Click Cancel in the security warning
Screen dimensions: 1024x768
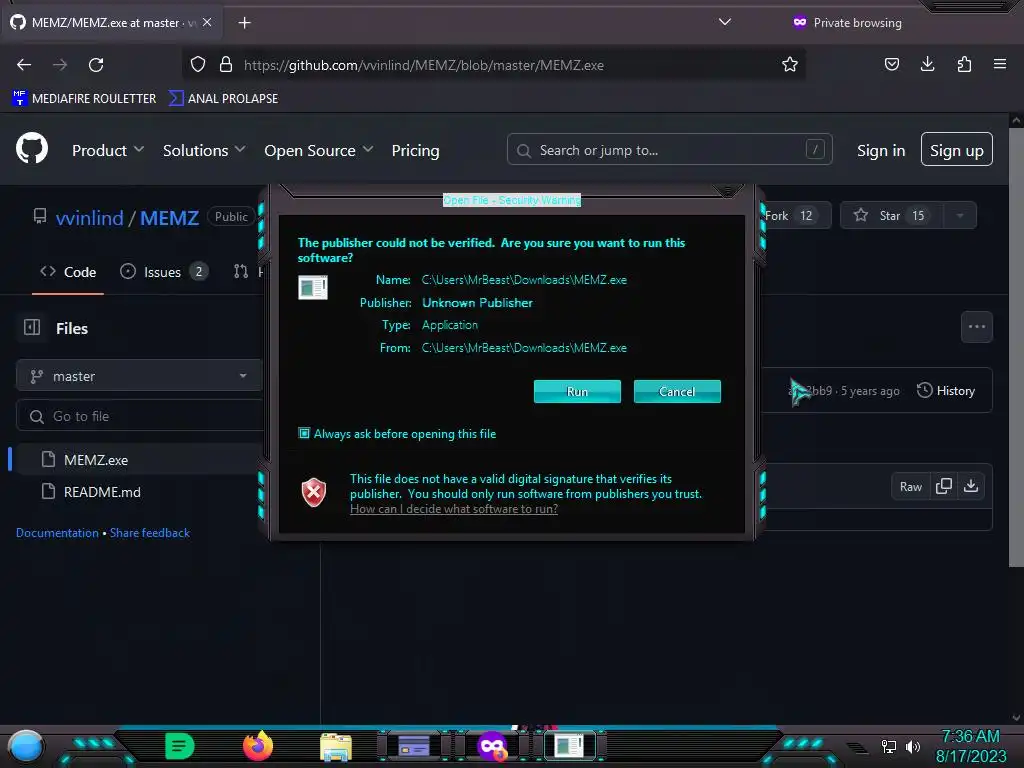(677, 391)
